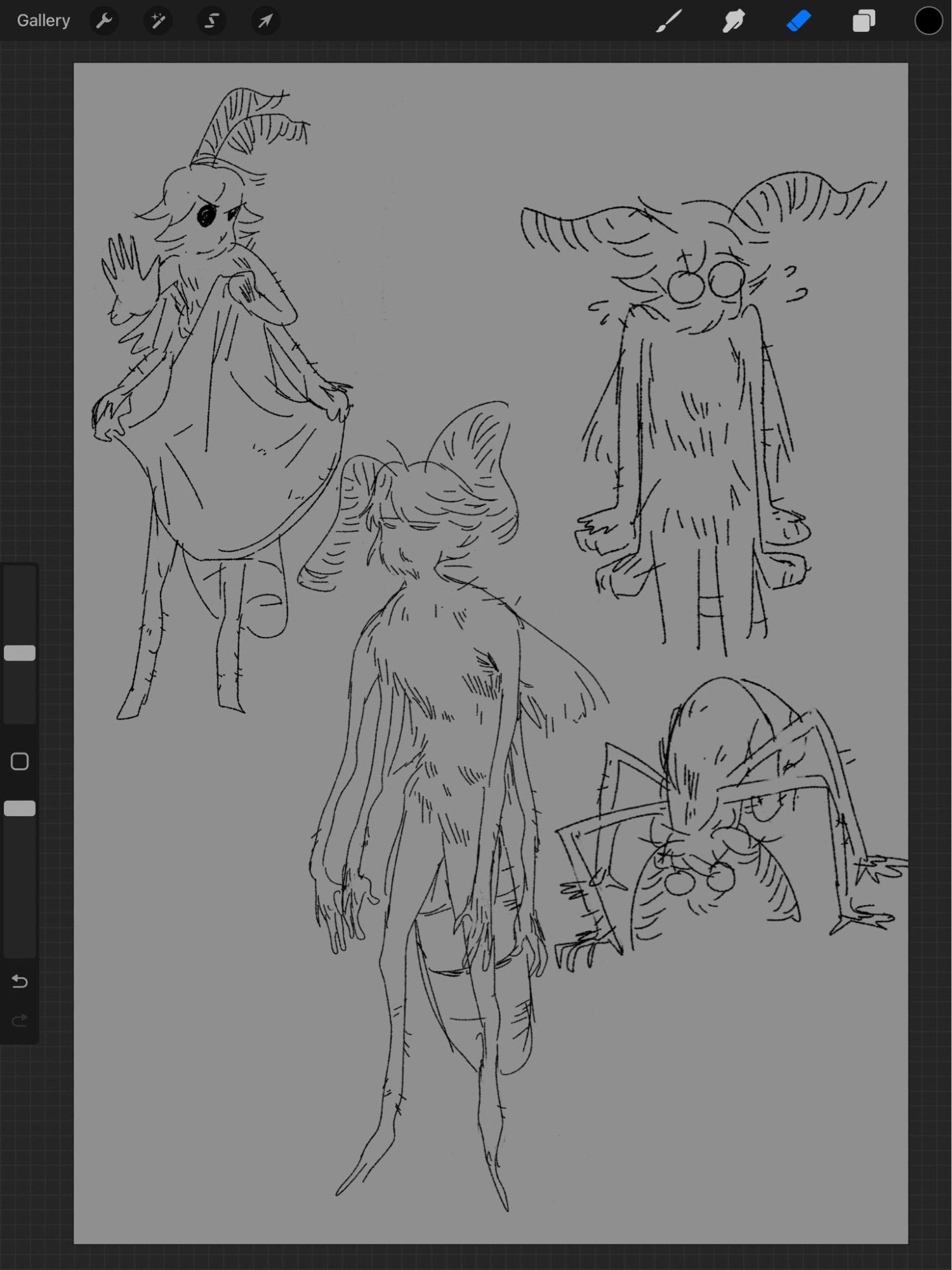
Task: Open the Layers panel
Action: (x=863, y=21)
